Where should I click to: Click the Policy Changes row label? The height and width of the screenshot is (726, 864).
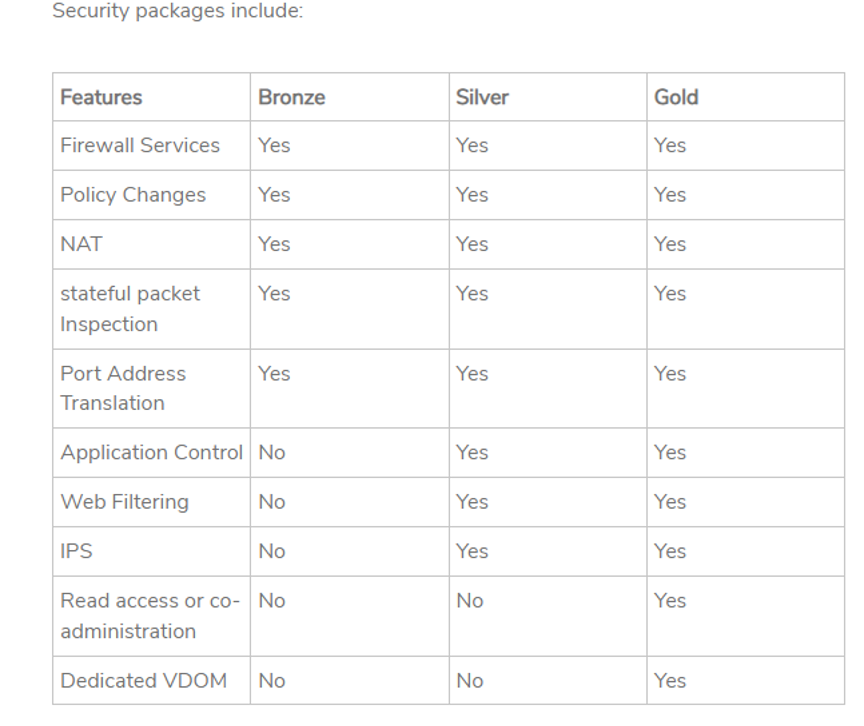click(133, 195)
